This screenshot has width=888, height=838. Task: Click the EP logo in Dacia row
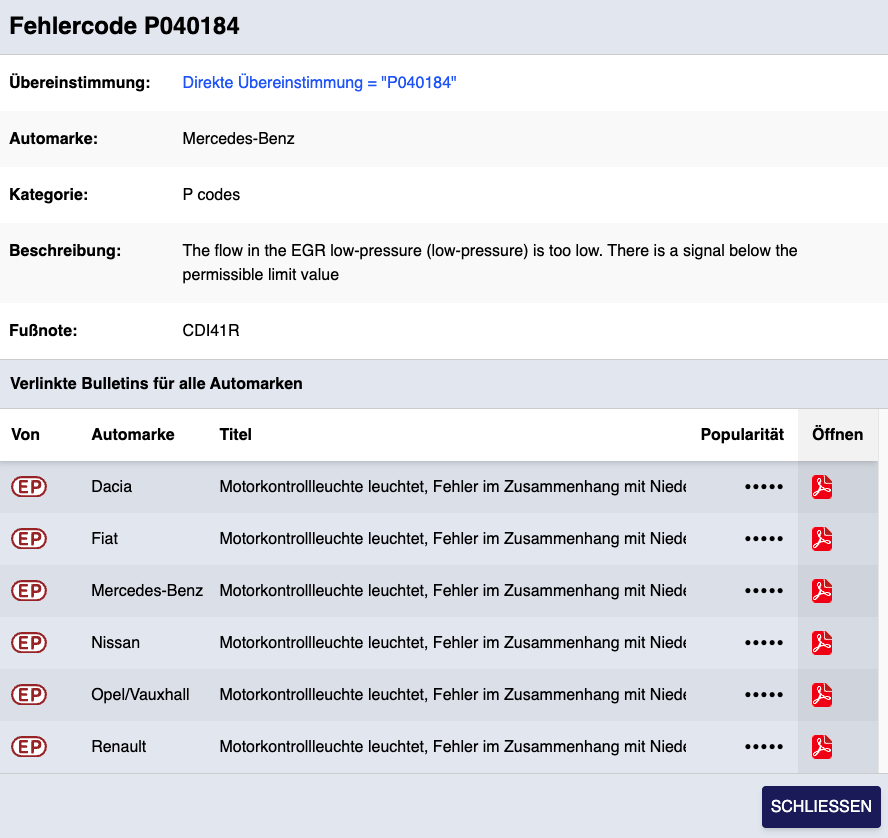(29, 487)
